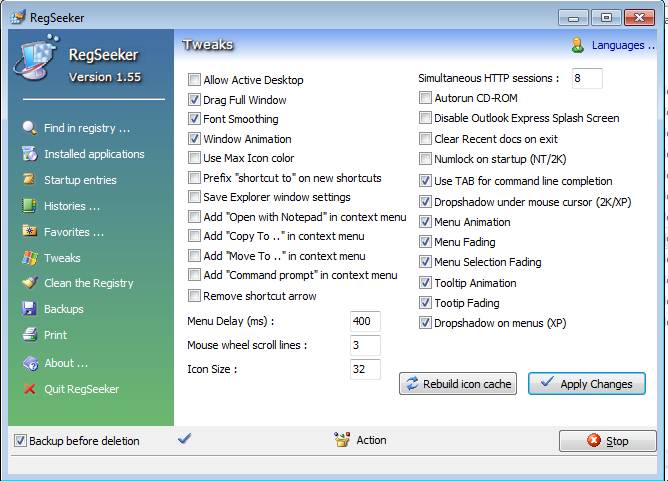Image resolution: width=668 pixels, height=481 pixels.
Task: Enable Disable Outlook Express Splash Screen
Action: coord(425,118)
